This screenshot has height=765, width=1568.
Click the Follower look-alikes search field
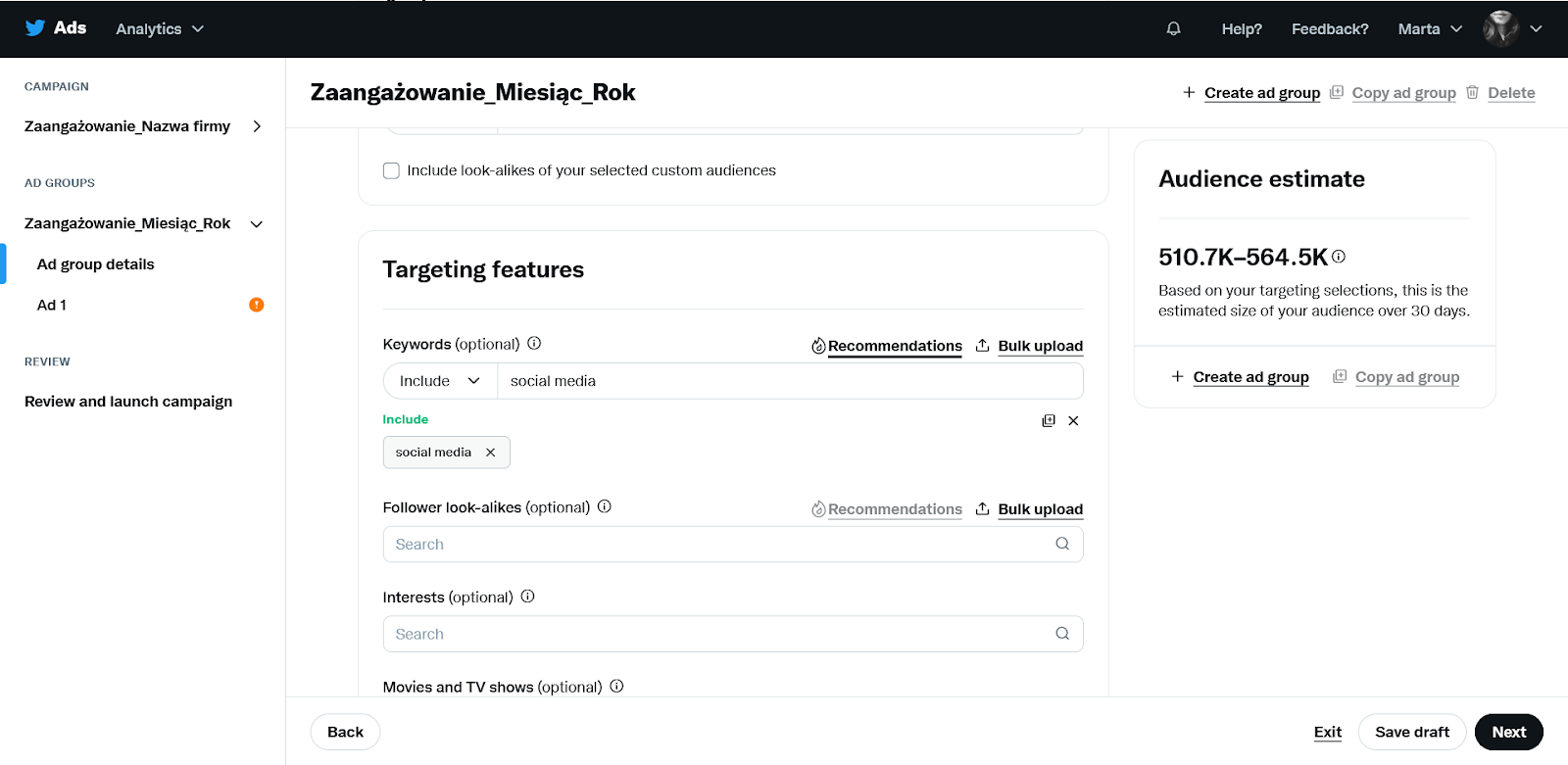(733, 545)
